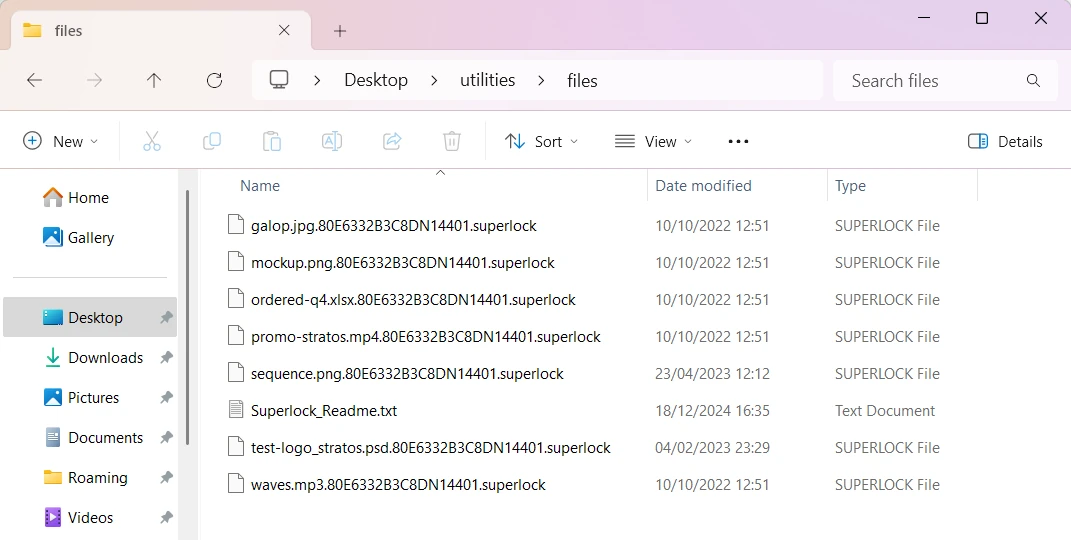This screenshot has height=540, width=1071.
Task: Click into the Search files box
Action: [x=945, y=81]
